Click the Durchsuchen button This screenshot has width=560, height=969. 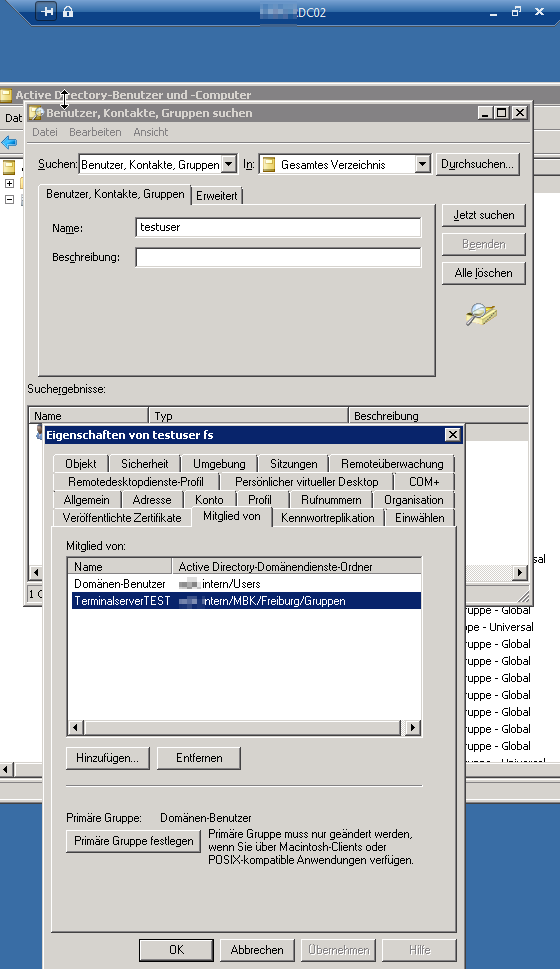(477, 164)
